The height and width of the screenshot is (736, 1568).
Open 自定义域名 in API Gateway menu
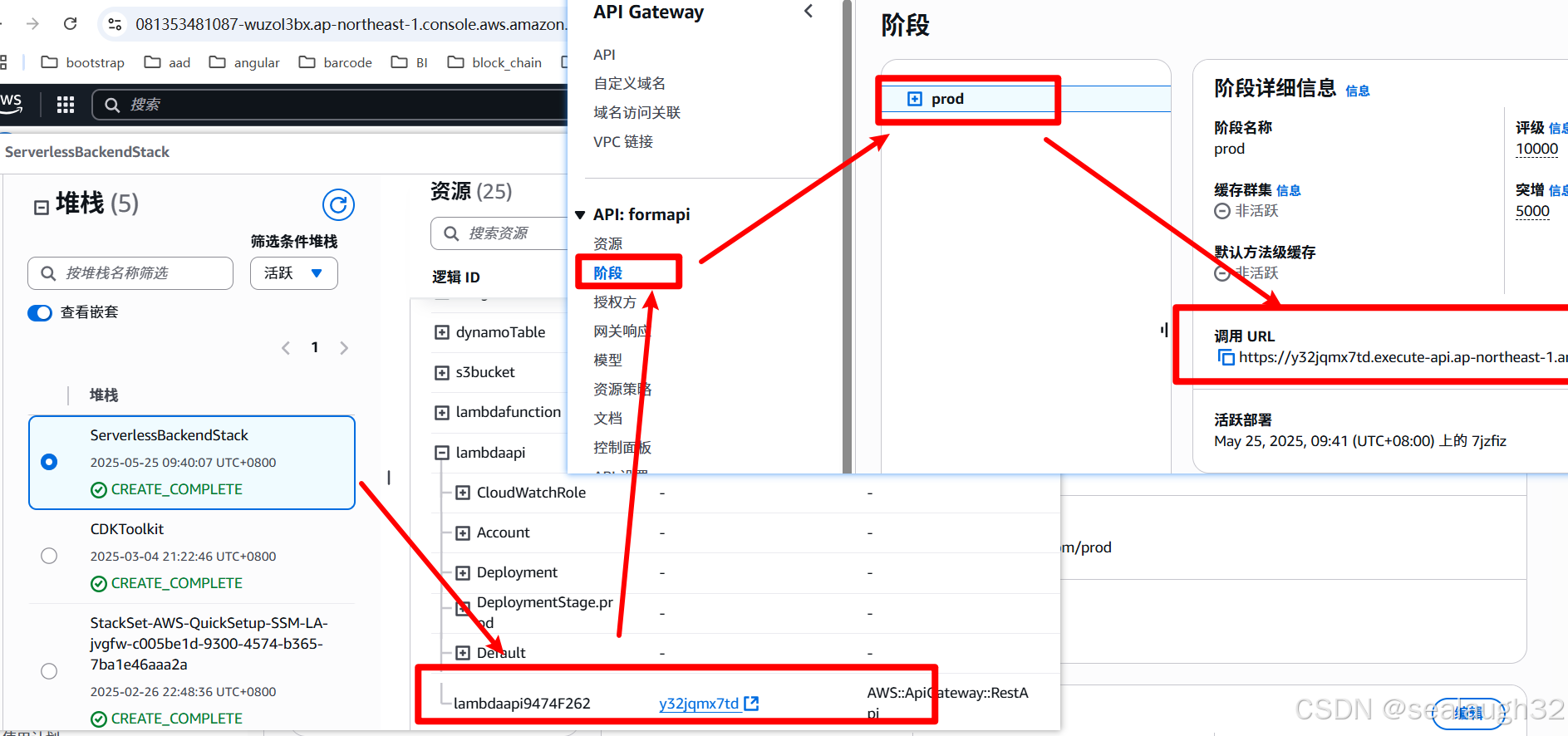pyautogui.click(x=629, y=83)
